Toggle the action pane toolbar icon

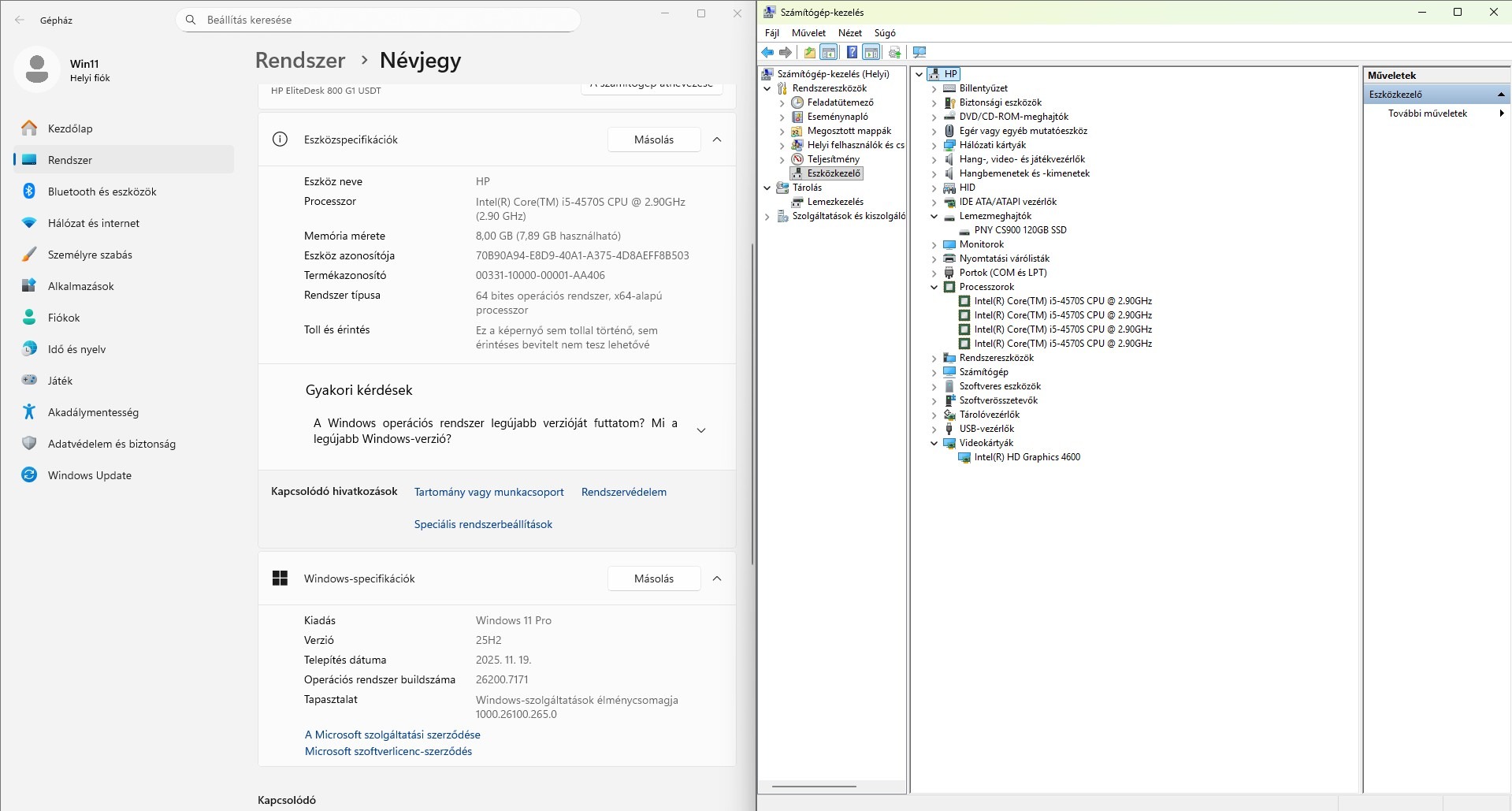(x=871, y=53)
